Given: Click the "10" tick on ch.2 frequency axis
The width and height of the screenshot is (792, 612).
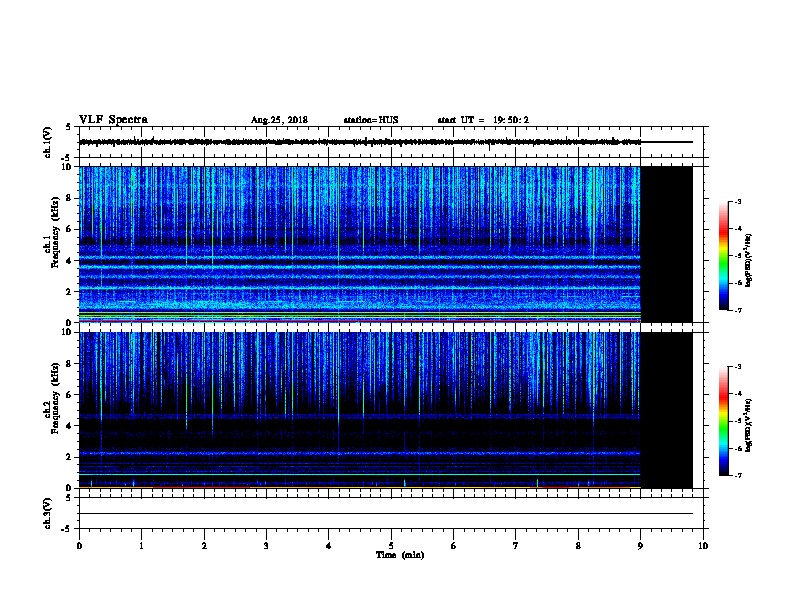Looking at the screenshot, I should (x=68, y=332).
